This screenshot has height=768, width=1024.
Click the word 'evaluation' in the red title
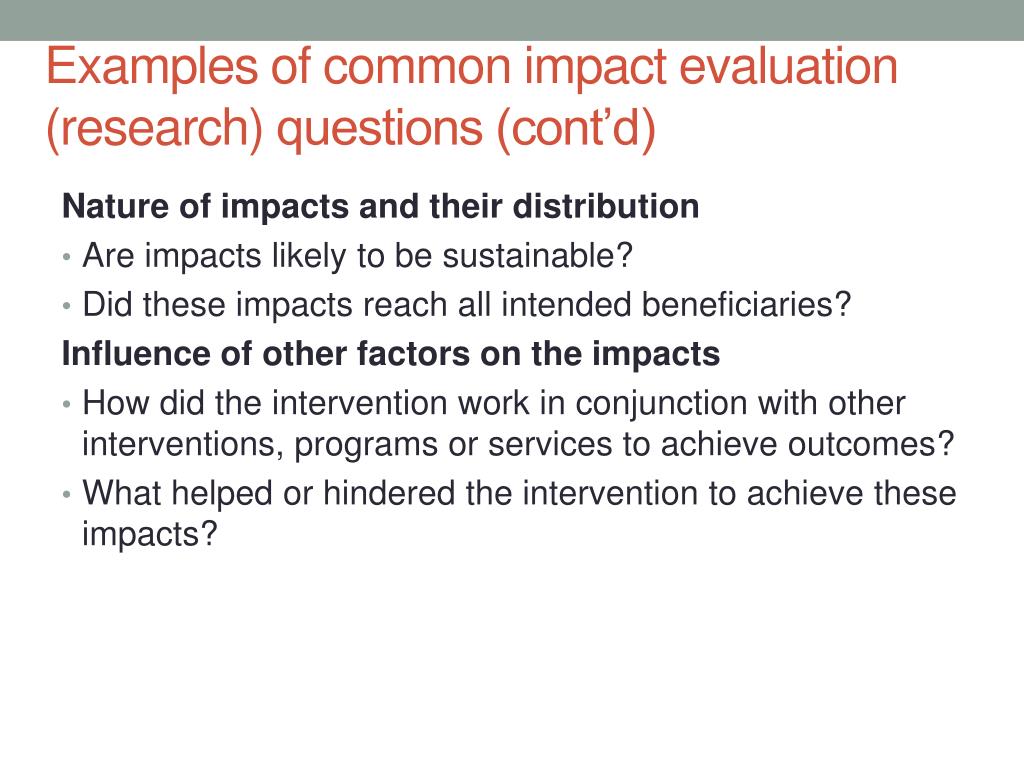[789, 66]
